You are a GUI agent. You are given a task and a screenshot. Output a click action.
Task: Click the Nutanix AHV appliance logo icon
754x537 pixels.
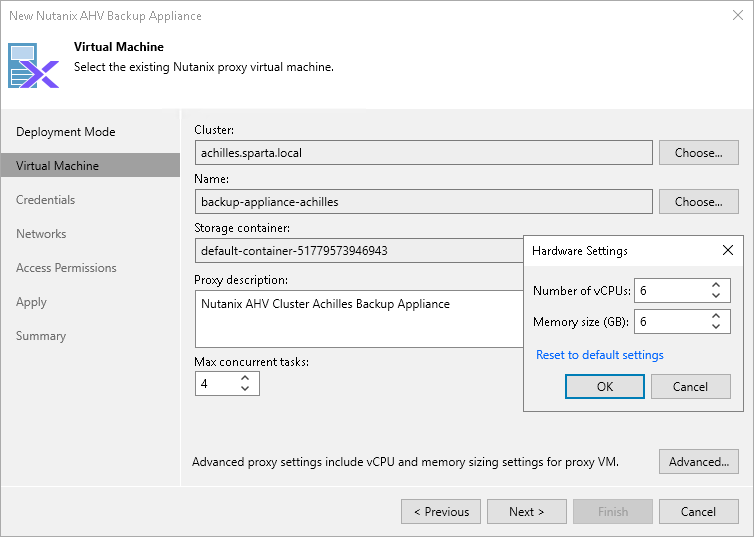click(34, 66)
